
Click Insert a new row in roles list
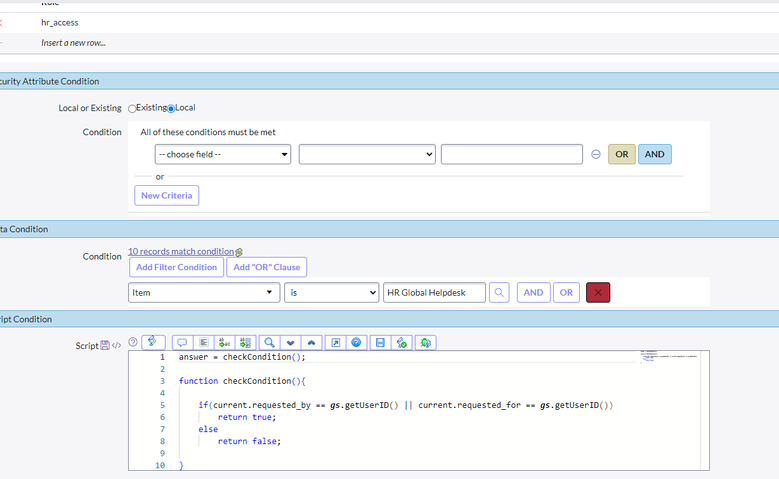(x=74, y=43)
